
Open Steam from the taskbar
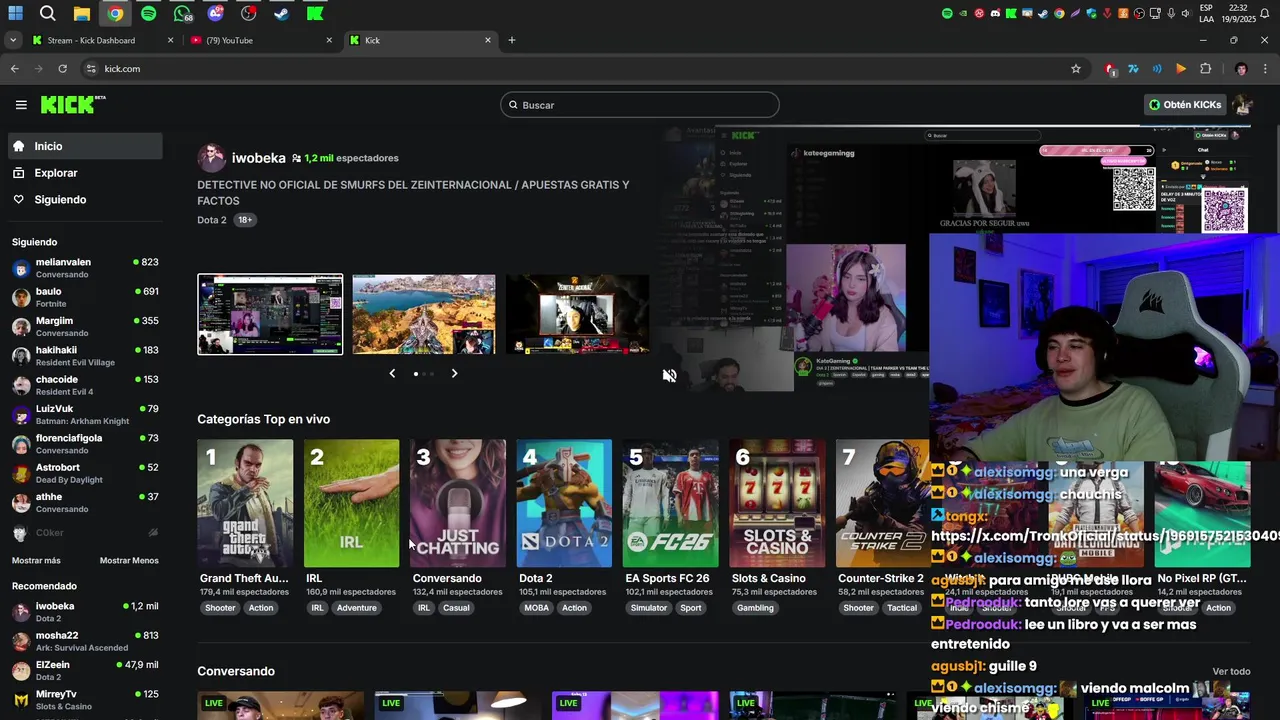coord(282,14)
